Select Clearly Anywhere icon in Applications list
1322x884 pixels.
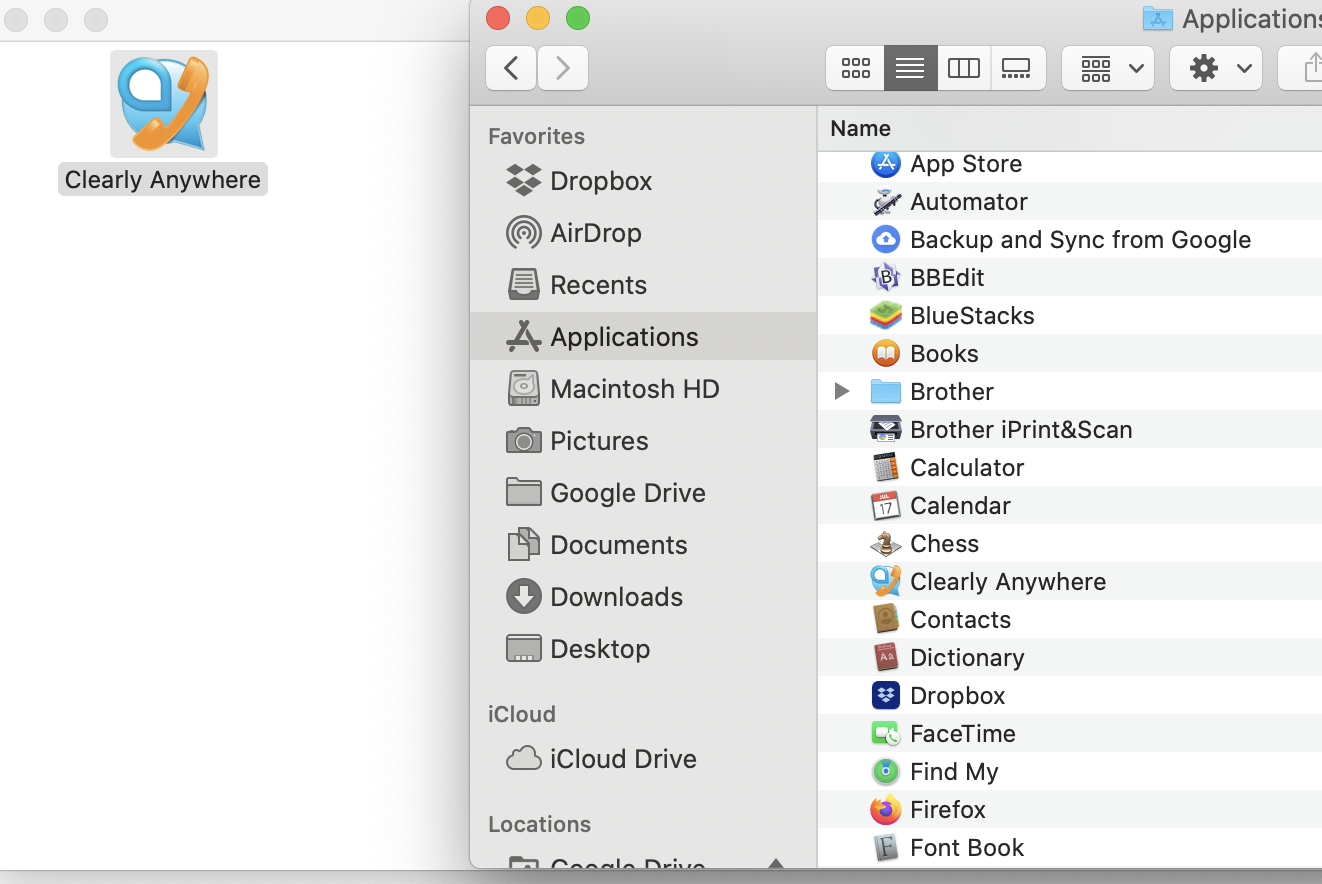click(x=886, y=581)
